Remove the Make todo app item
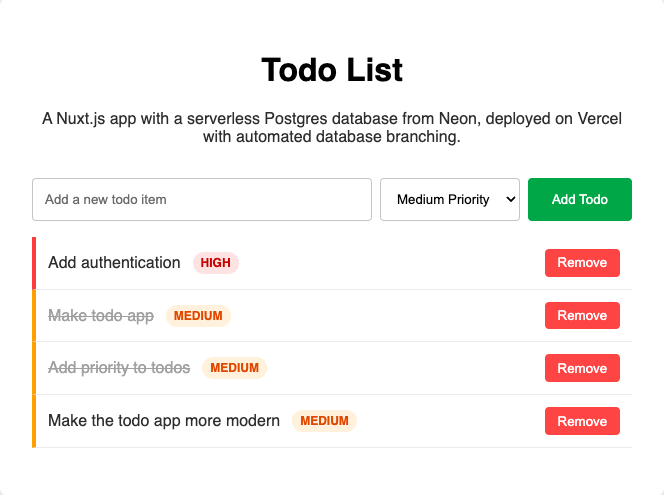 582,316
